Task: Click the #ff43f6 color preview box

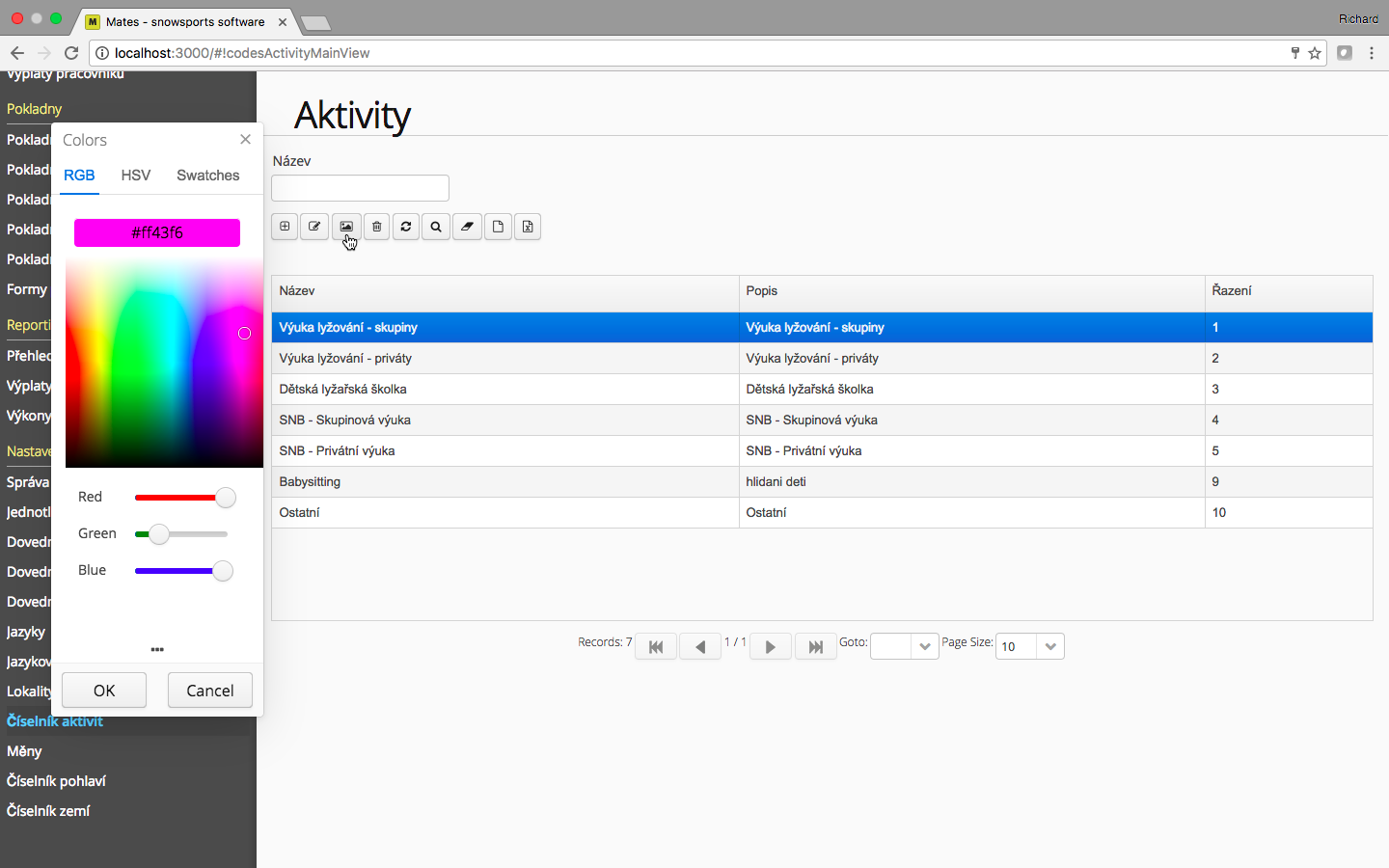Action: coord(157,232)
